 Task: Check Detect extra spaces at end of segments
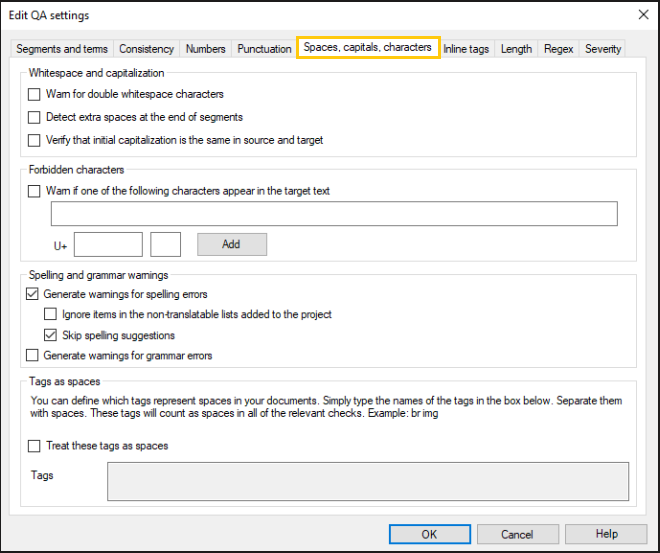coord(35,118)
